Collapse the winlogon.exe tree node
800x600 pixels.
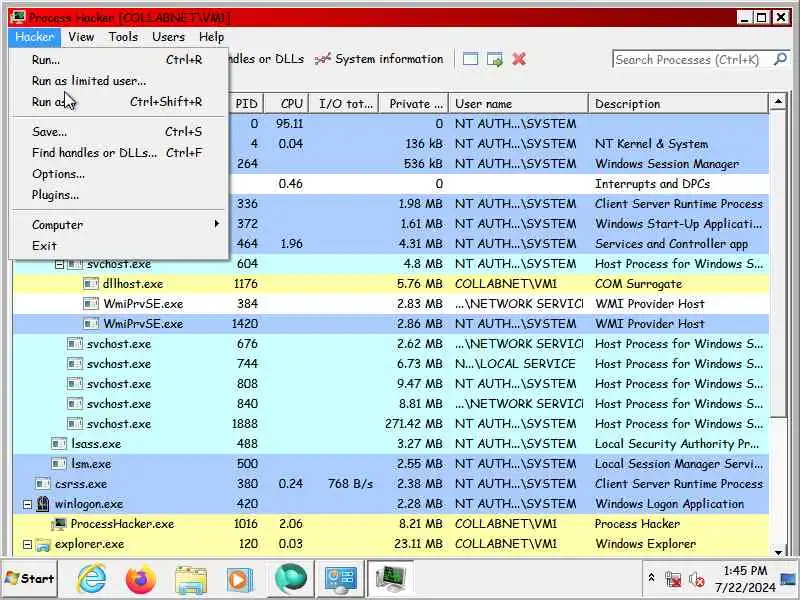tap(28, 504)
